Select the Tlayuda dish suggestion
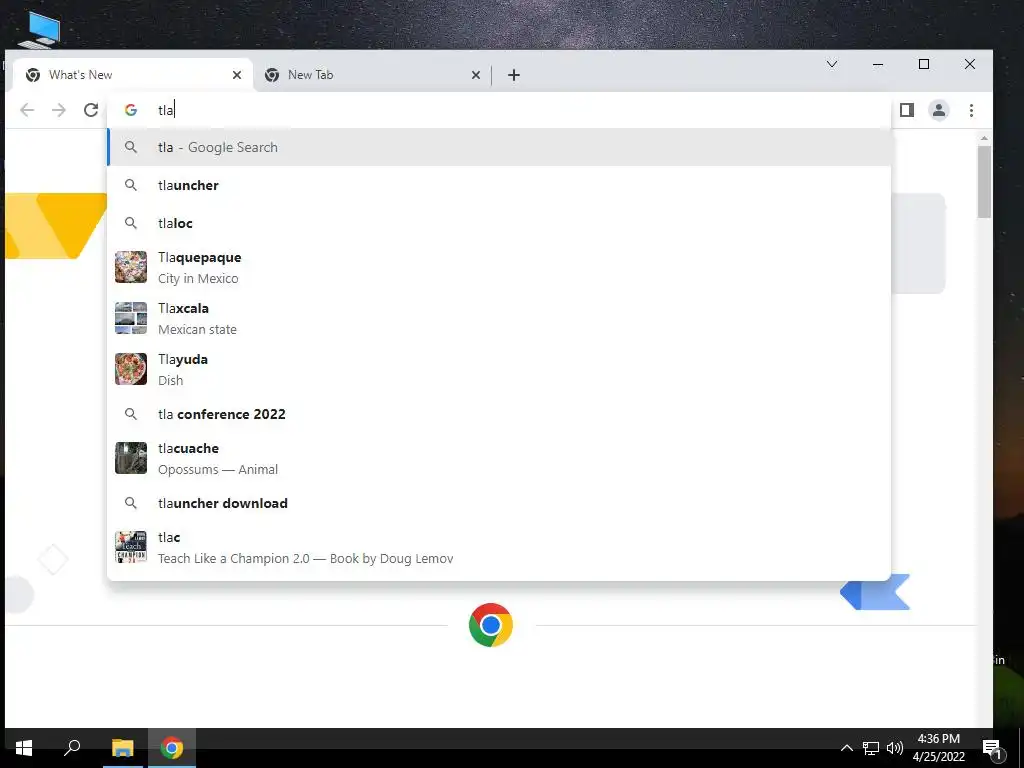Screen dimensions: 1024x768 [x=499, y=370]
